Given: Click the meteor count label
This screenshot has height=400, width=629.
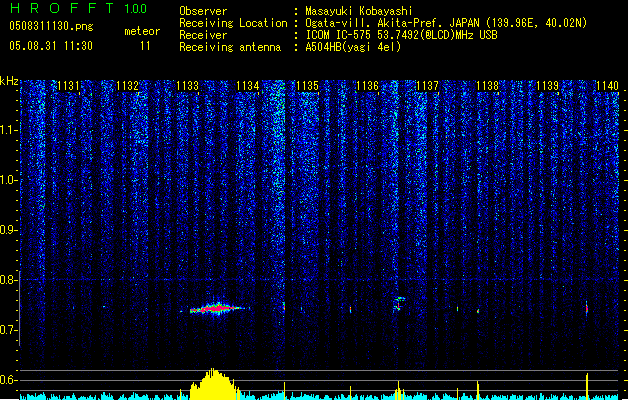Looking at the screenshot, I should coord(142,31).
